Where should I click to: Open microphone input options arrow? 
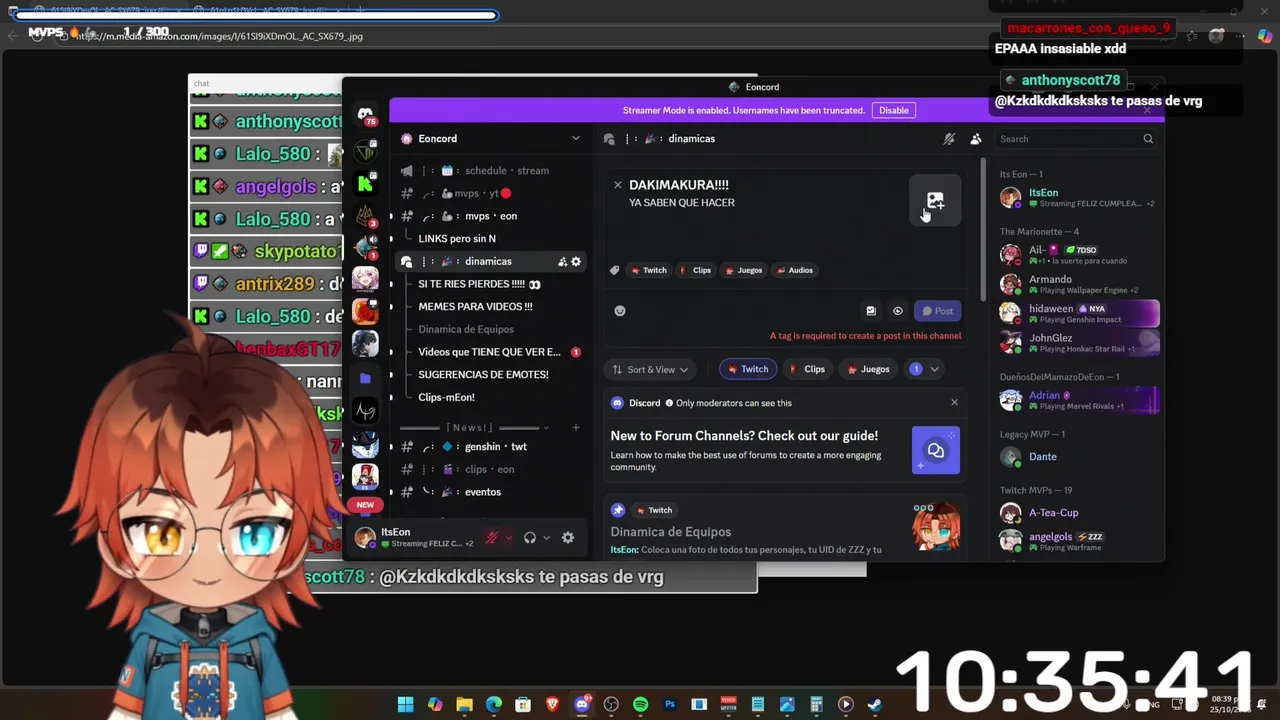tap(508, 538)
